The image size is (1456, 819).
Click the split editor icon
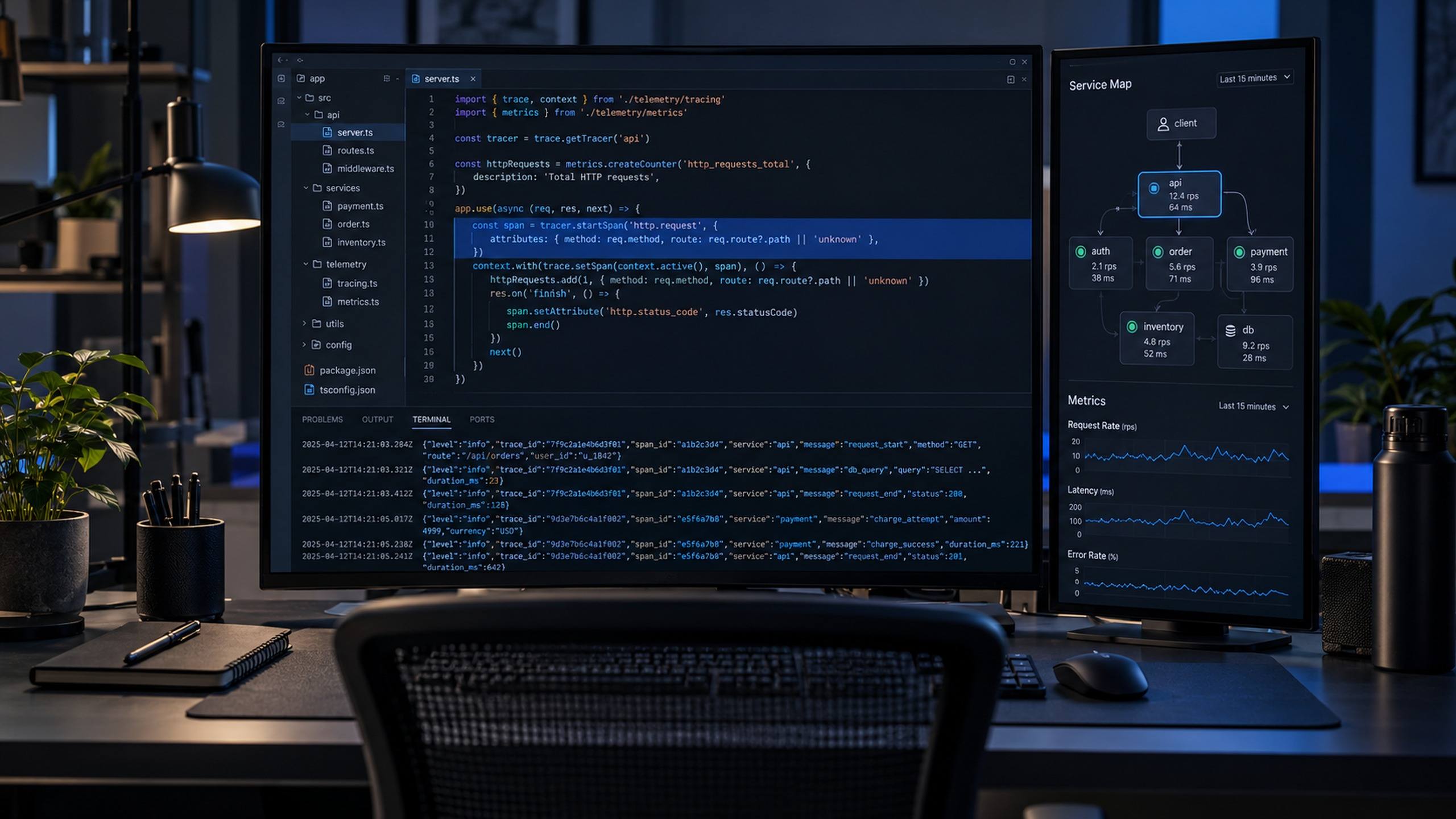(1011, 80)
